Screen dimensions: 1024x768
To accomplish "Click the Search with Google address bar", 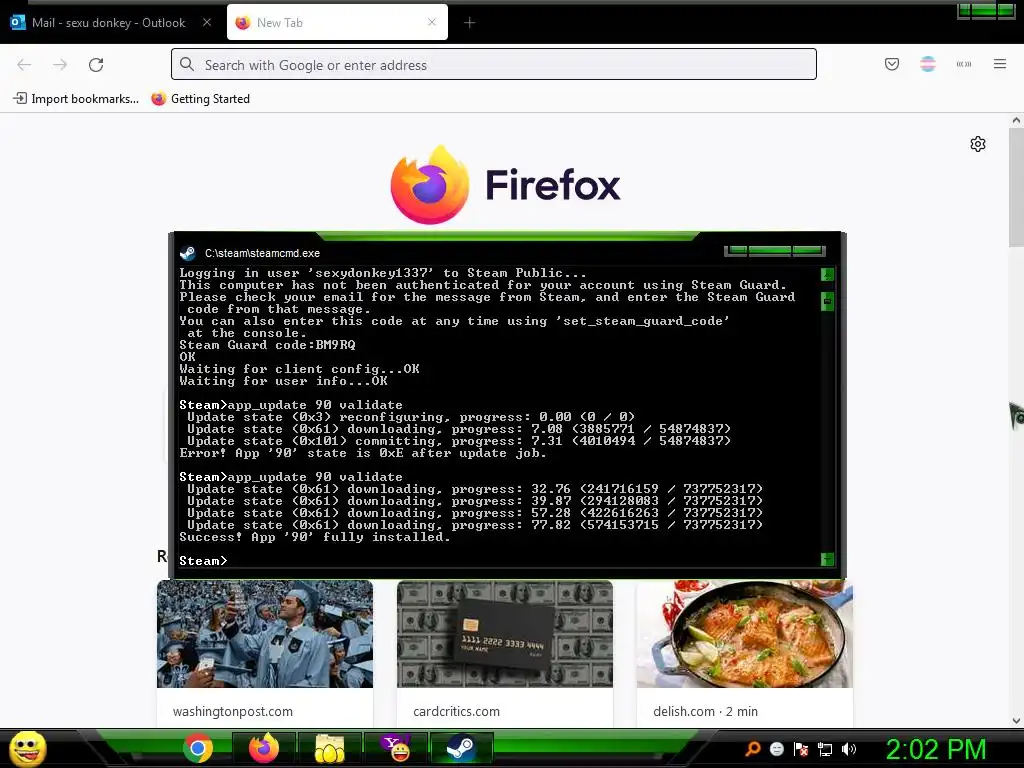I will click(494, 64).
